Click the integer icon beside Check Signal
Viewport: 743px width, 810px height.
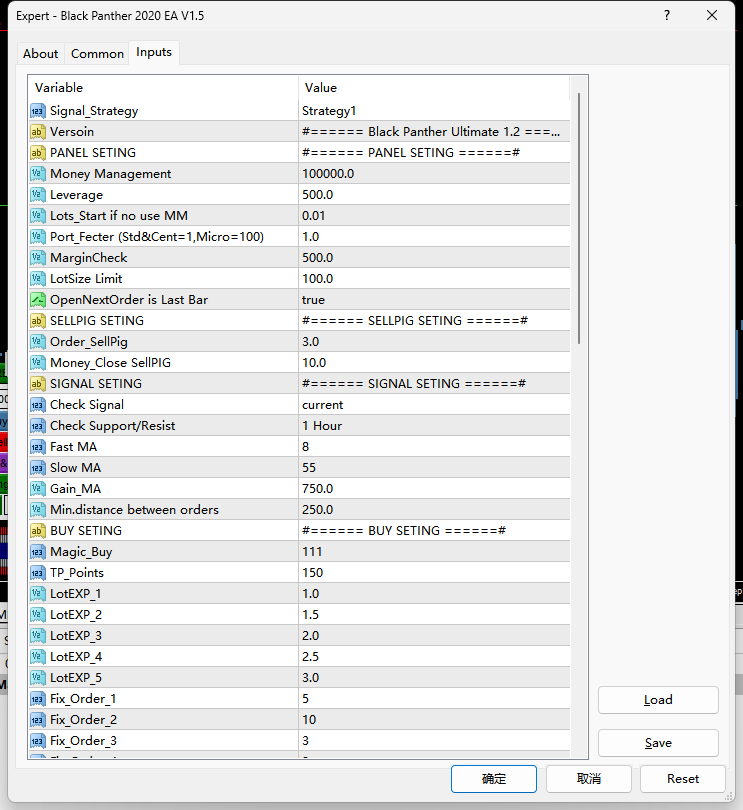37,405
